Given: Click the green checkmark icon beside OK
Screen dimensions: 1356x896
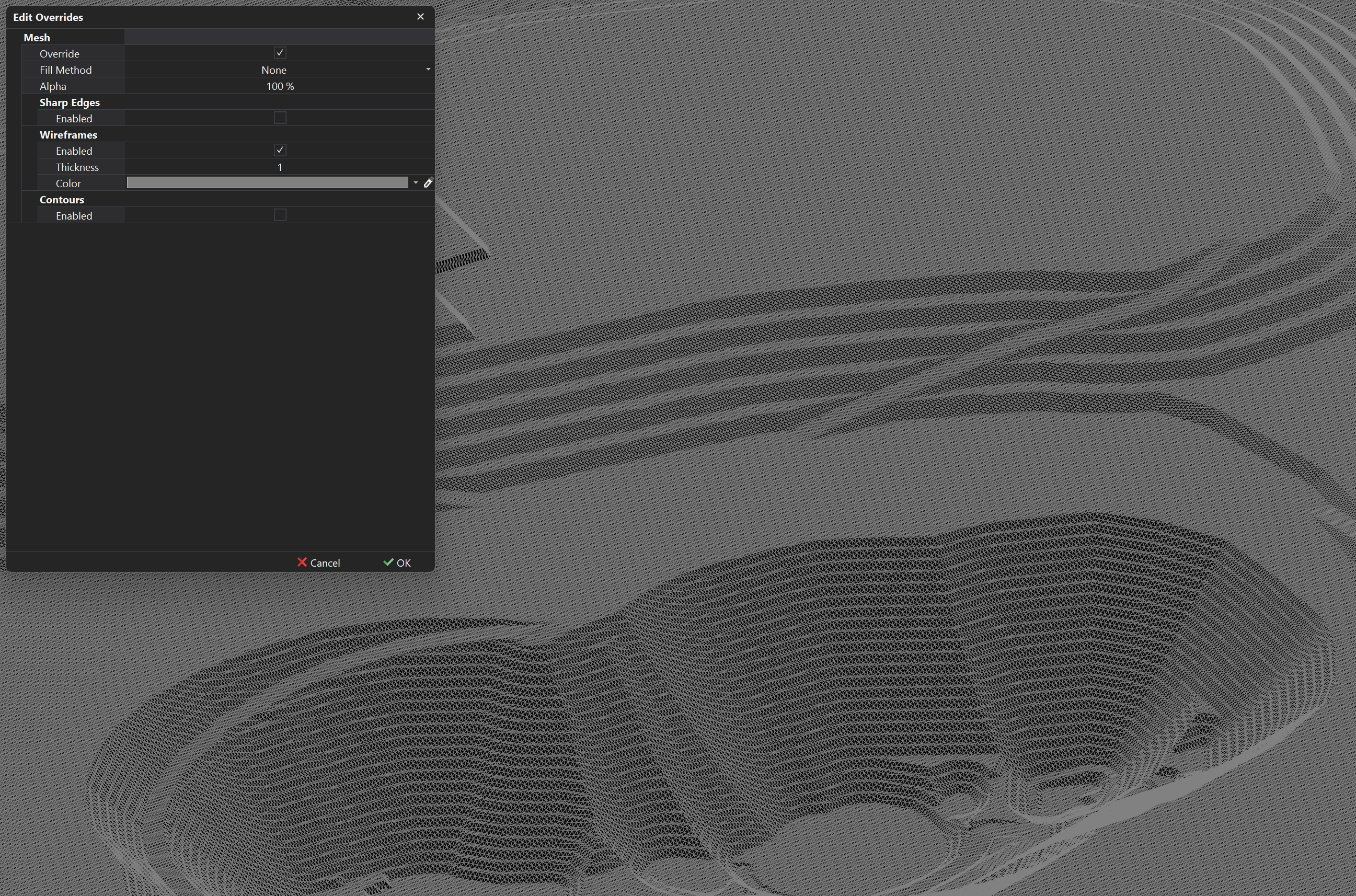Looking at the screenshot, I should click(x=388, y=562).
